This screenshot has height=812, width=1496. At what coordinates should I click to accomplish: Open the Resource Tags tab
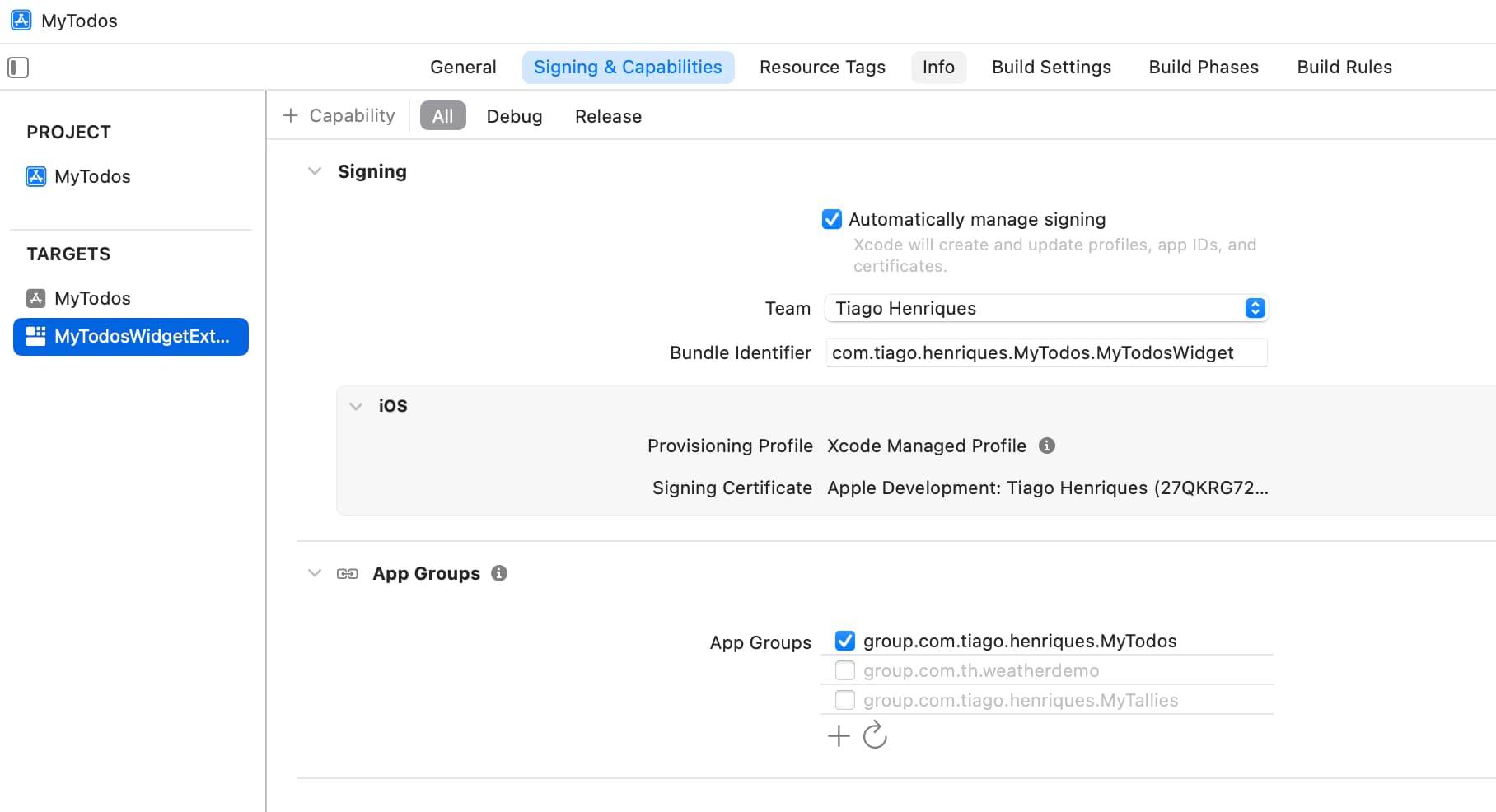coord(822,68)
